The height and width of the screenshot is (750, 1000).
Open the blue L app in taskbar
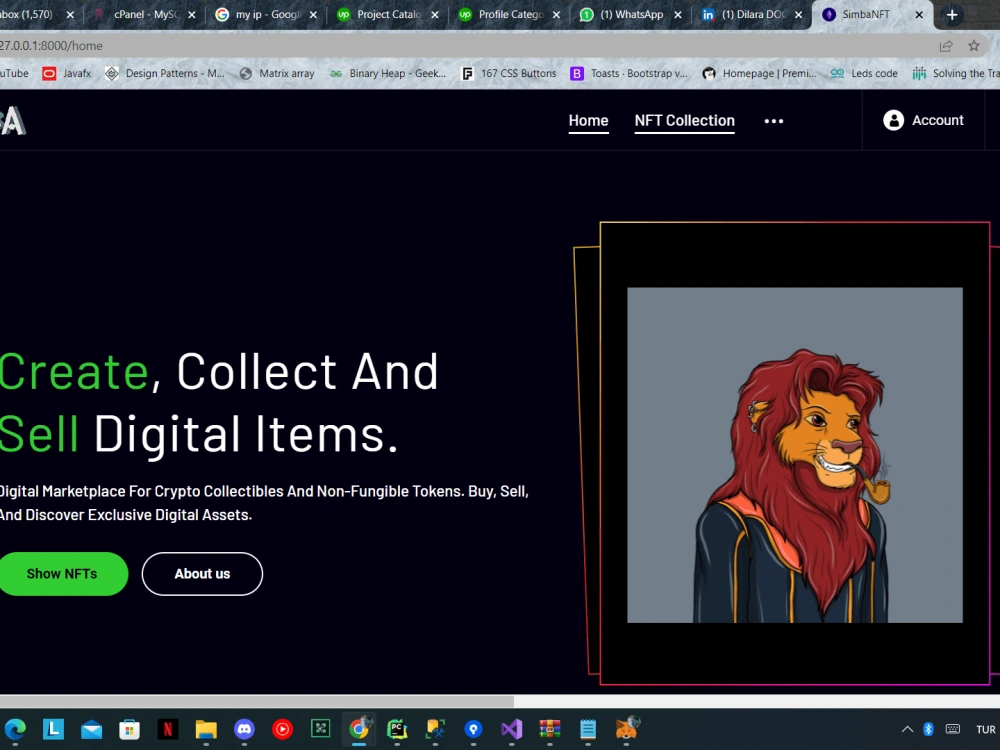click(54, 728)
